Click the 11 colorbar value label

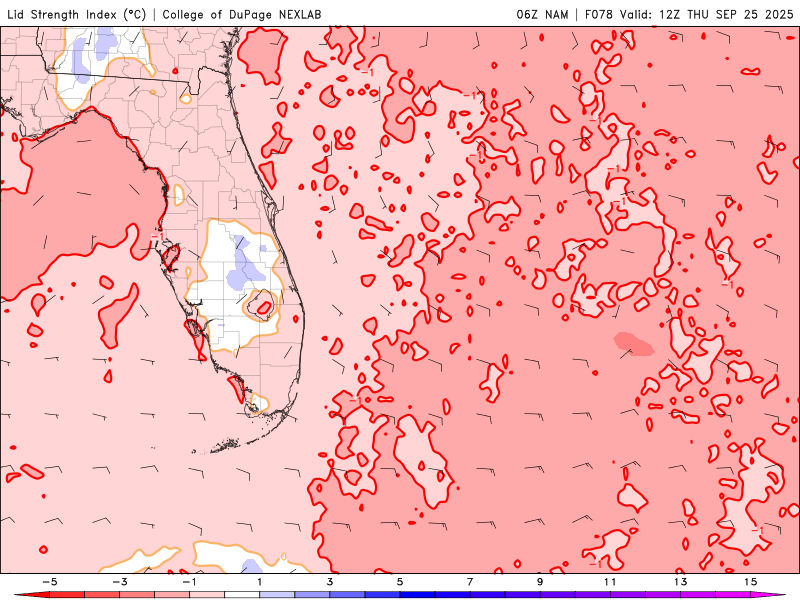[610, 582]
